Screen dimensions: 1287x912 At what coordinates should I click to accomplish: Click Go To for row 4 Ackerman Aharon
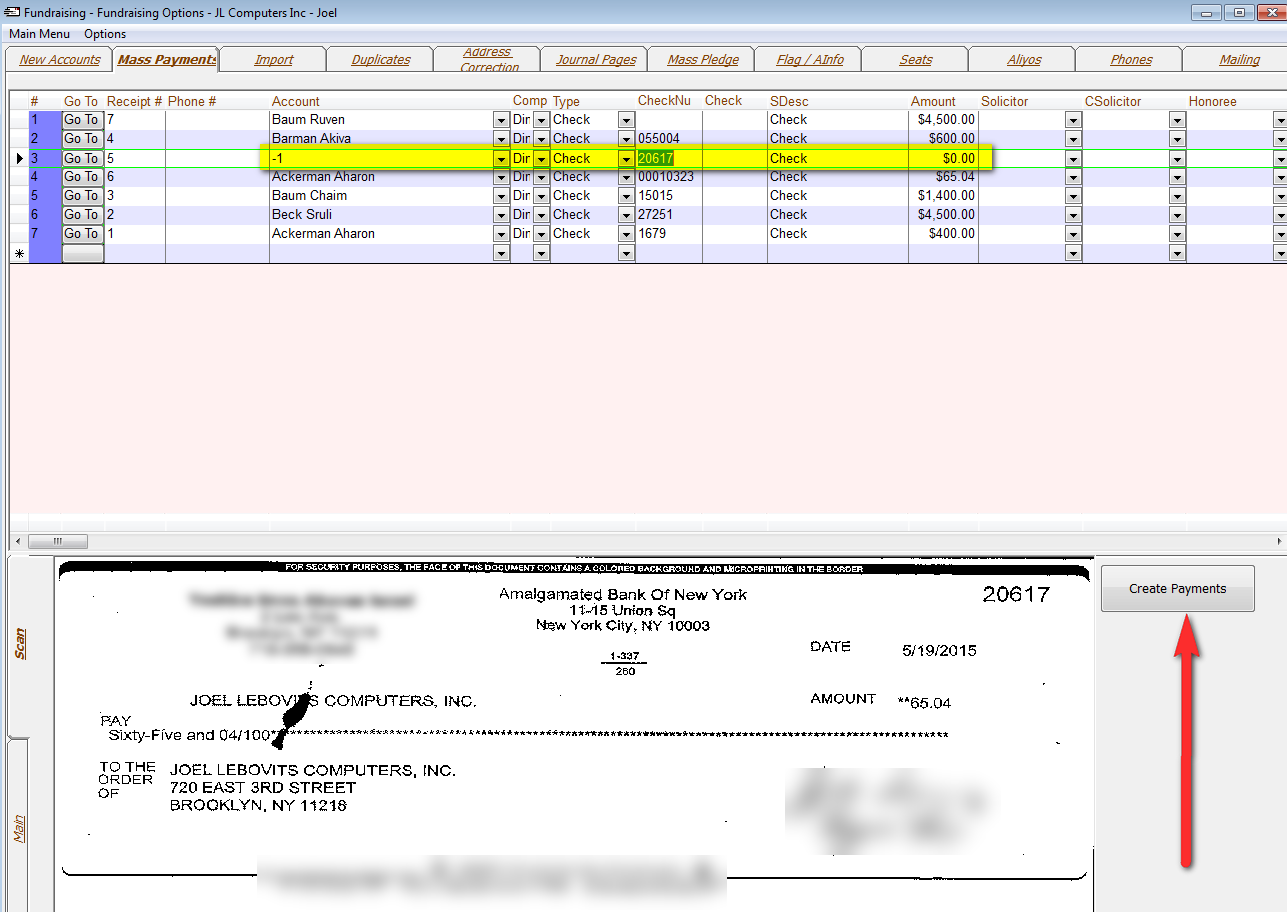pyautogui.click(x=82, y=177)
